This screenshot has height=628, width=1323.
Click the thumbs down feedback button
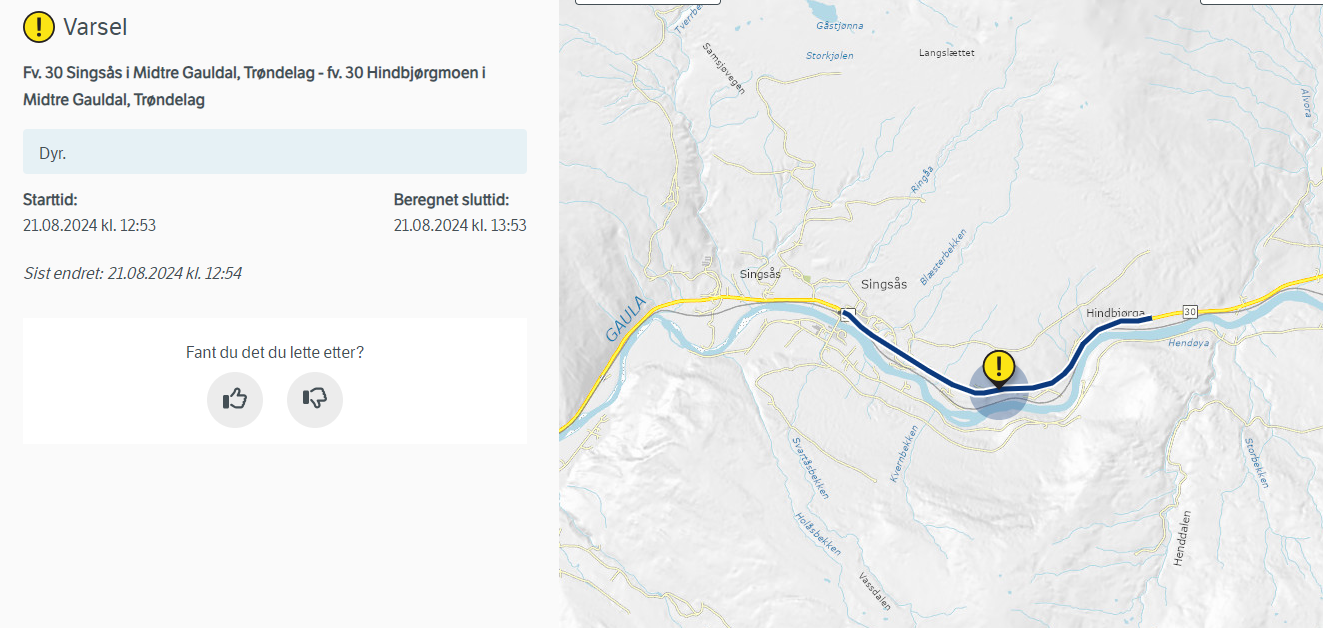click(x=315, y=399)
